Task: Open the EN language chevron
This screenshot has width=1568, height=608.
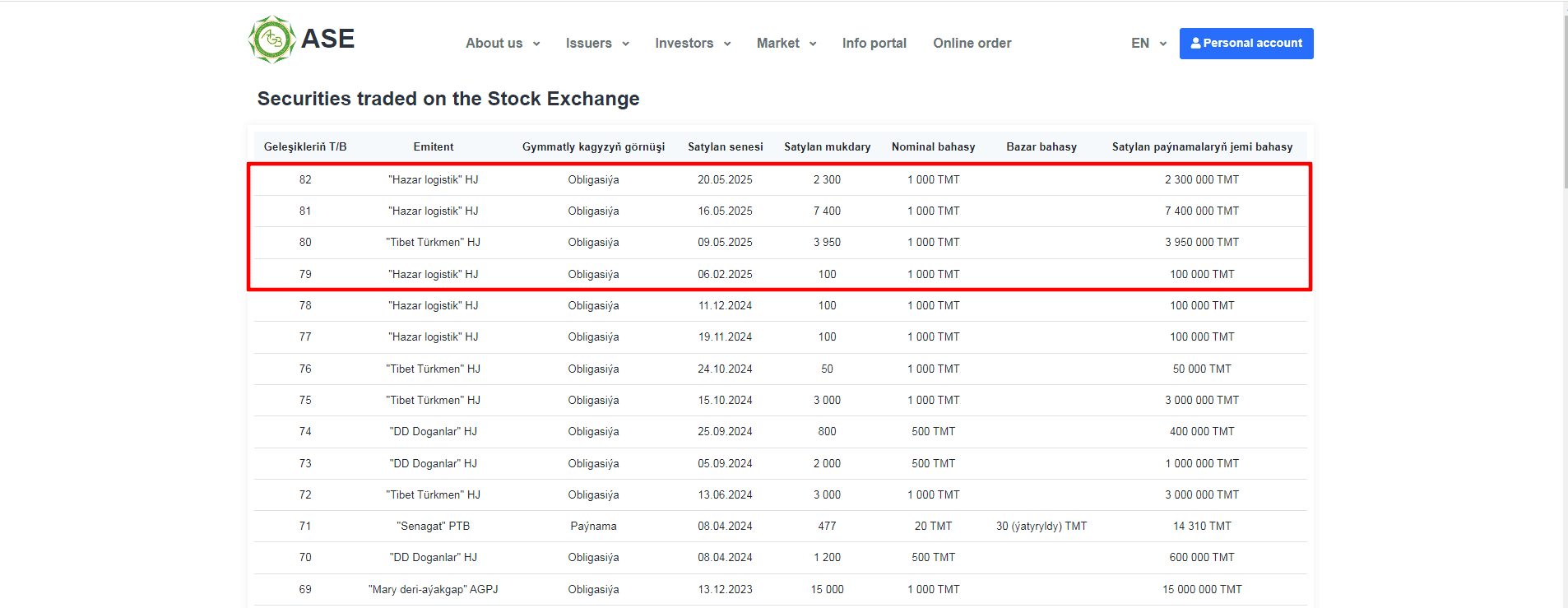Action: (1163, 44)
